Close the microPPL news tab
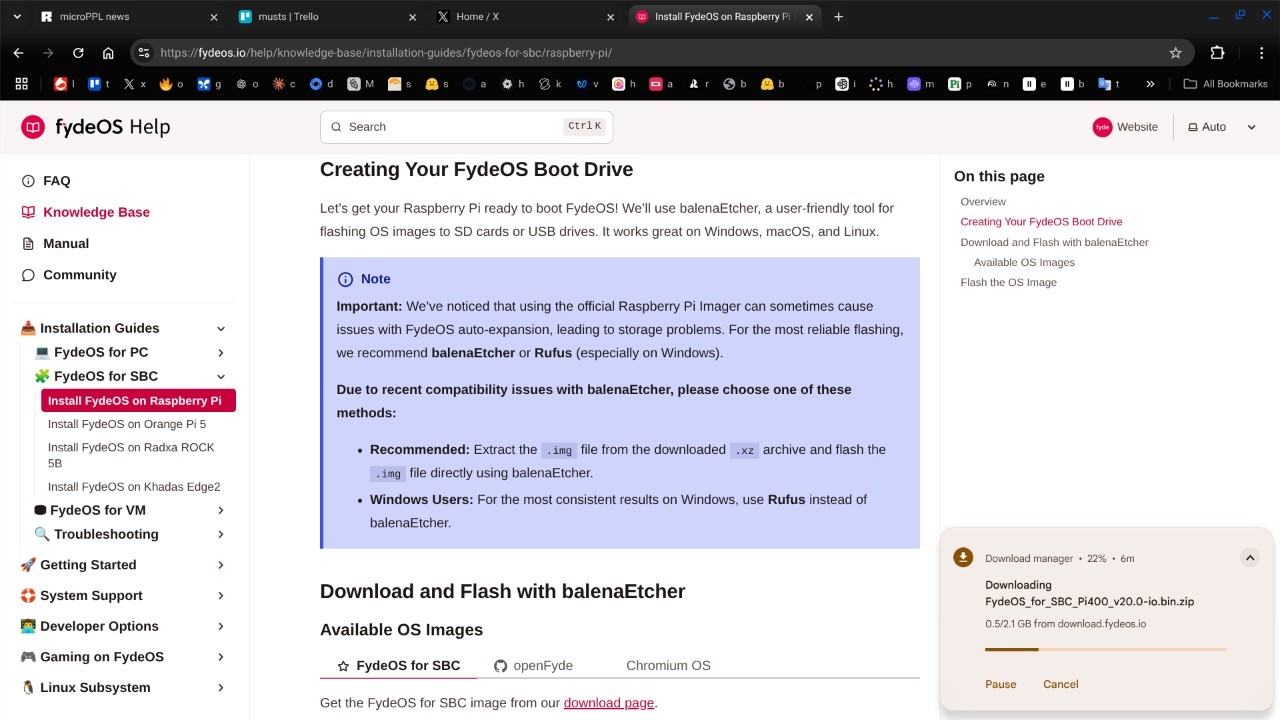The width and height of the screenshot is (1280, 720). click(214, 17)
